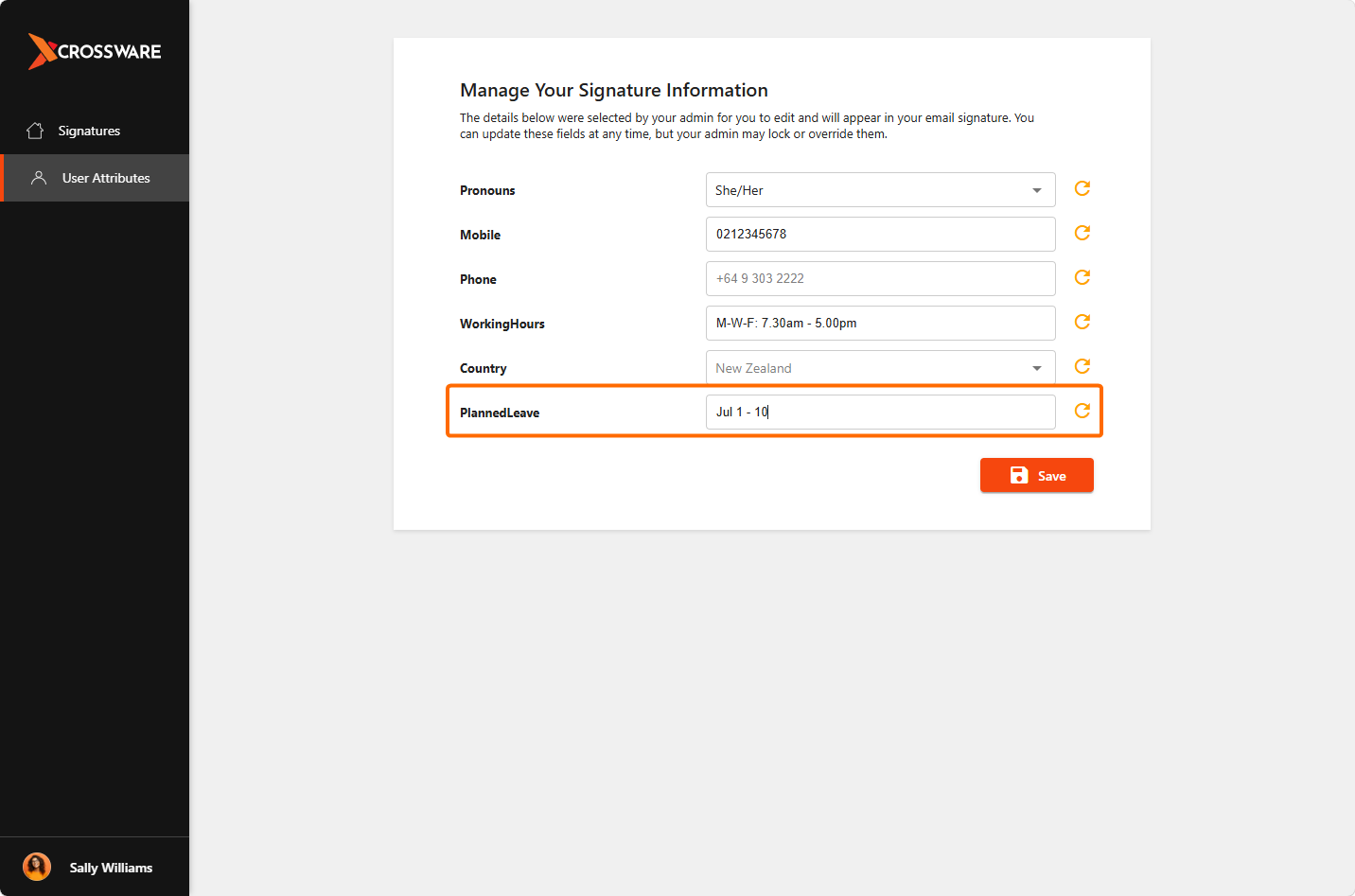The image size is (1355, 896).
Task: Click Sally Williams profile avatar
Action: pyautogui.click(x=37, y=867)
